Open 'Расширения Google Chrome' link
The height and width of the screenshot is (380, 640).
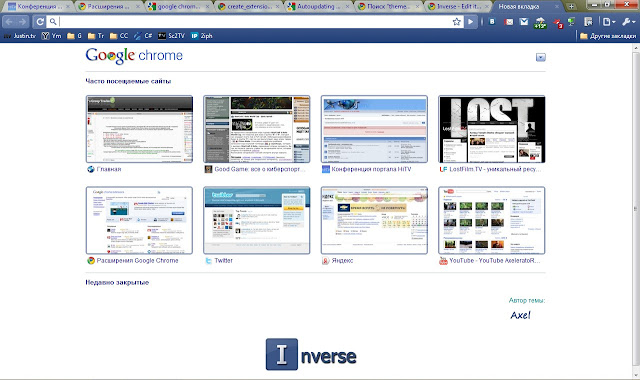tap(138, 260)
